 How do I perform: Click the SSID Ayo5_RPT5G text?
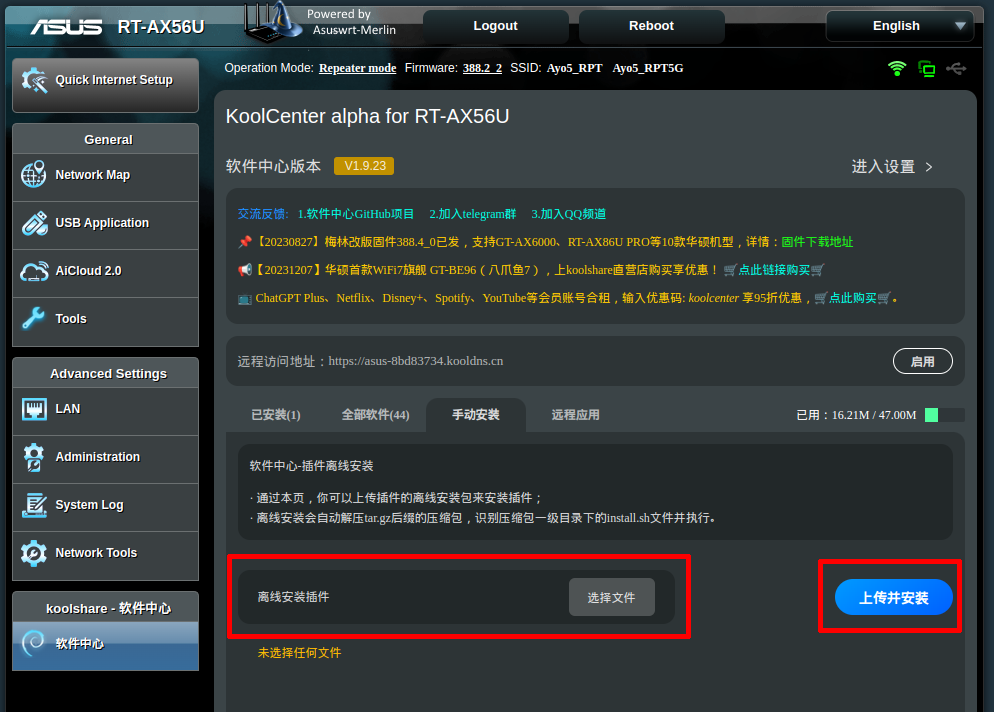648,68
